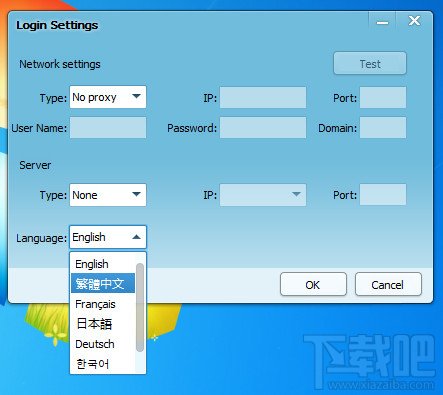Click the Network settings Port field
Viewport: 443px width, 395px height.
pyautogui.click(x=383, y=97)
